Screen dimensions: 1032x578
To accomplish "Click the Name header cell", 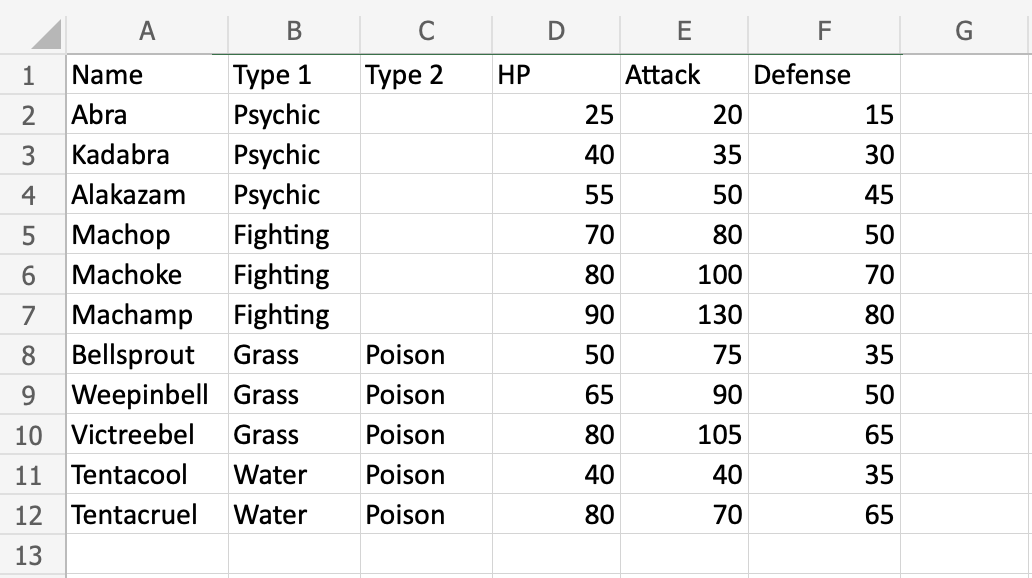I will coord(147,75).
